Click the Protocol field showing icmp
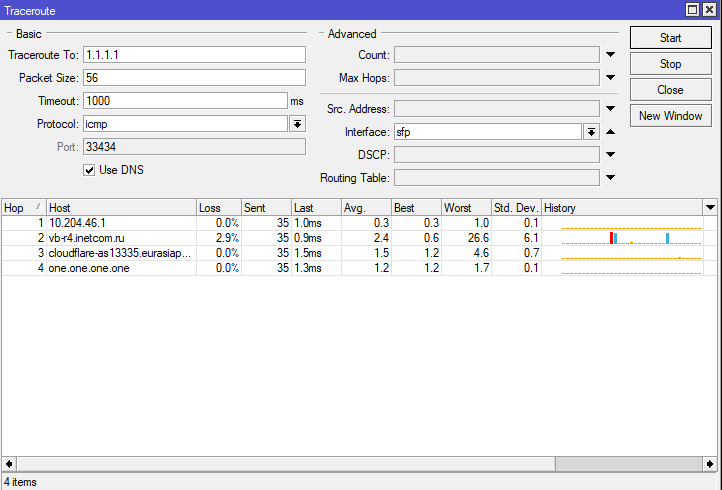This screenshot has width=722, height=490. tap(186, 124)
